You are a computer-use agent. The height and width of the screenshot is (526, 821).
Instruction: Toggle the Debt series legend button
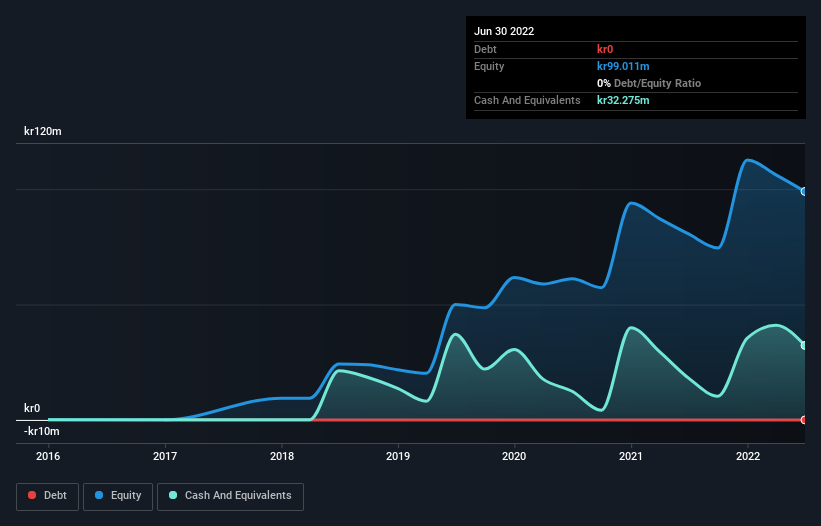pyautogui.click(x=47, y=496)
